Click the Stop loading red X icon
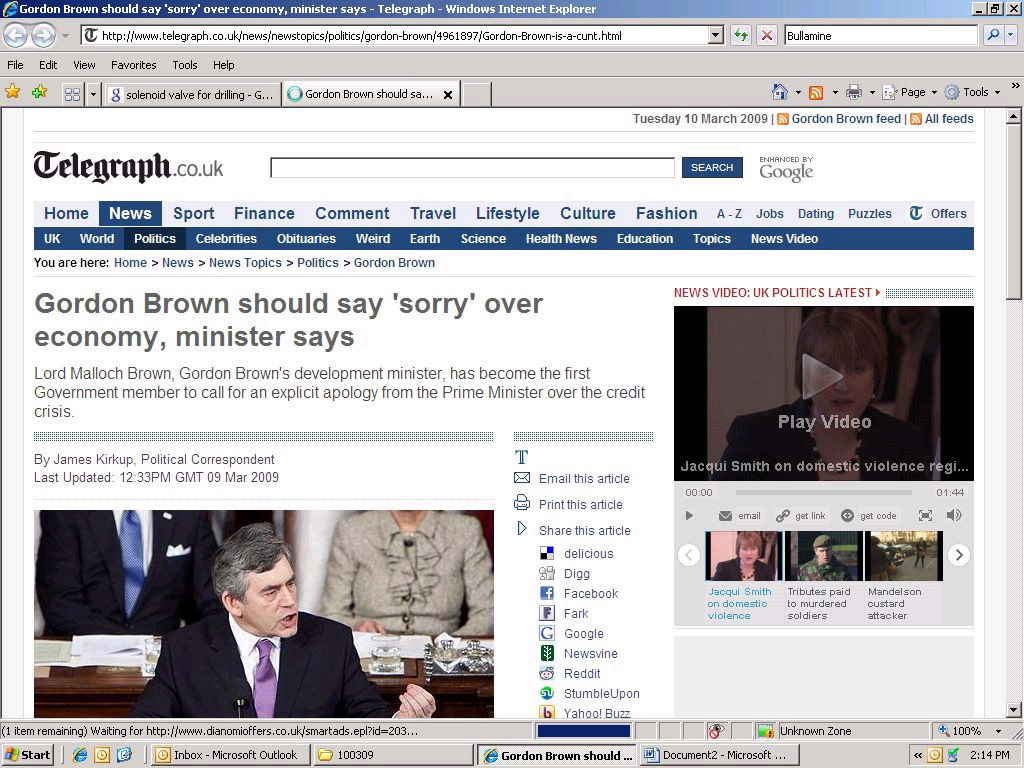This screenshot has height=768, width=1024. click(767, 35)
